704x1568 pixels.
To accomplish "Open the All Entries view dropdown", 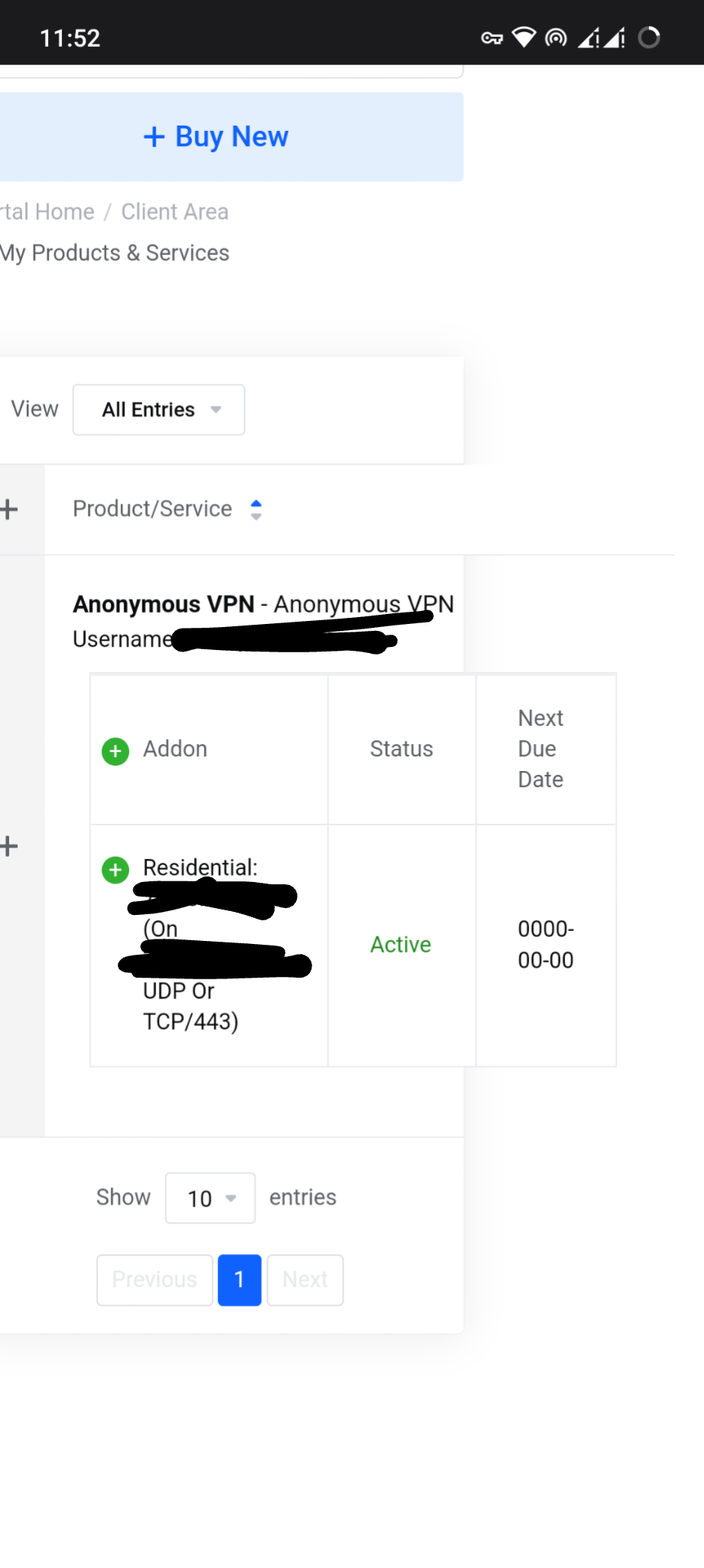I will click(x=159, y=410).
